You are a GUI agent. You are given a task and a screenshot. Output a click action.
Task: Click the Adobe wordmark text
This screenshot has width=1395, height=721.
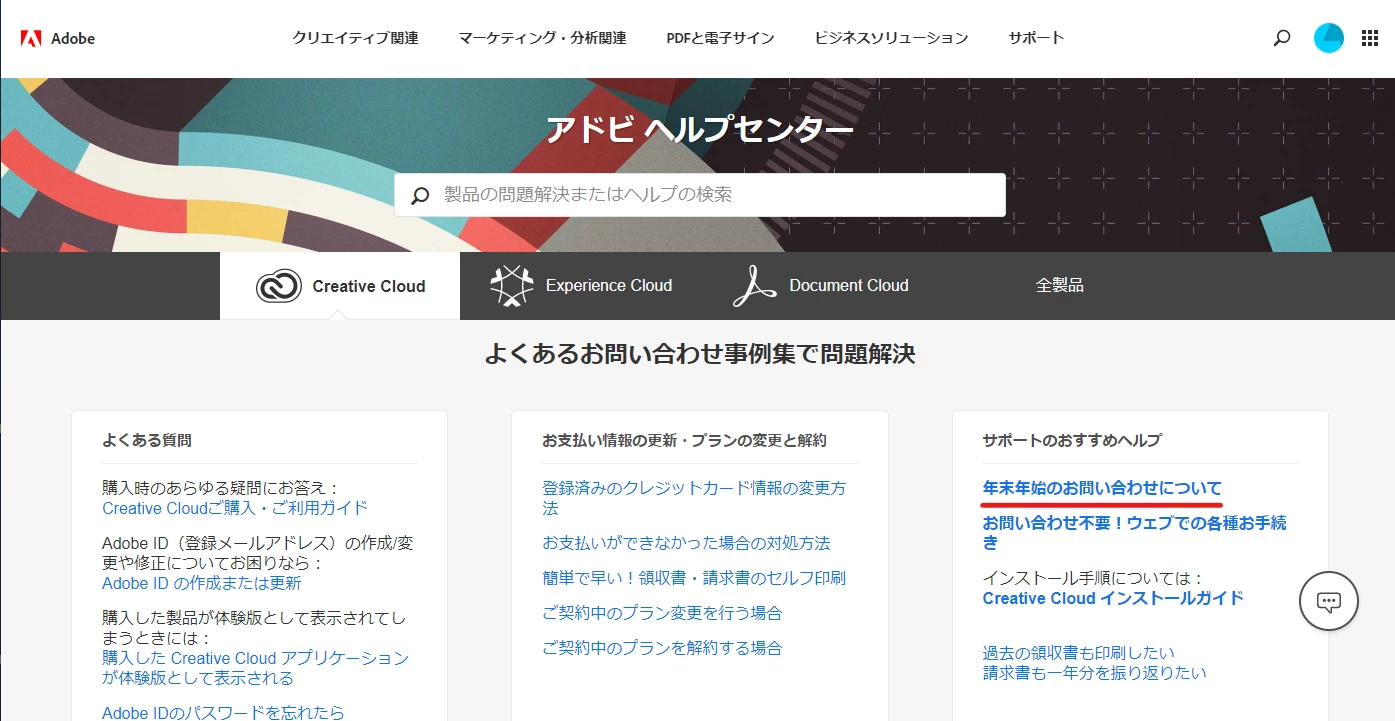point(73,39)
